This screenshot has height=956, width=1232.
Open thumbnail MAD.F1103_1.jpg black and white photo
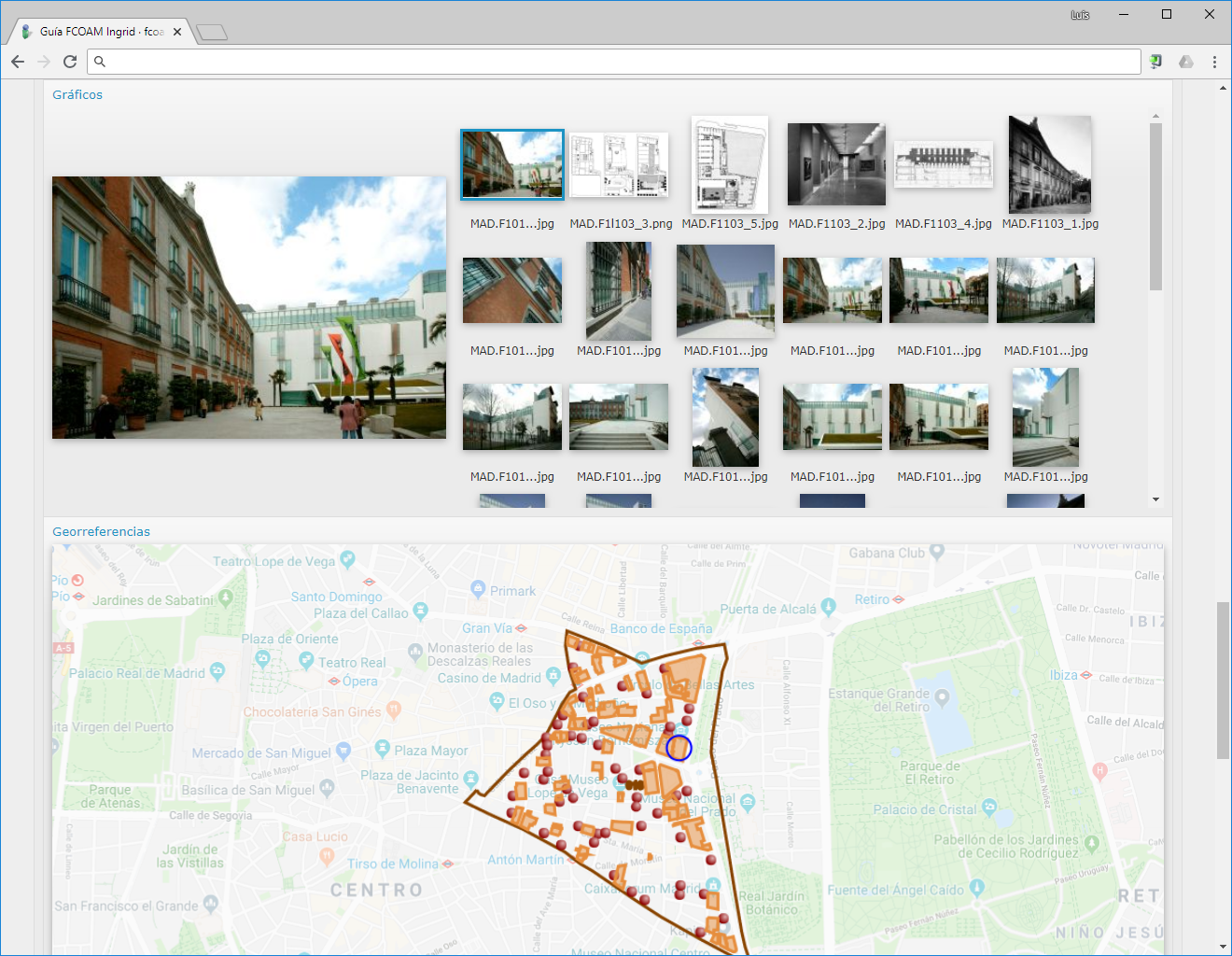point(1050,165)
